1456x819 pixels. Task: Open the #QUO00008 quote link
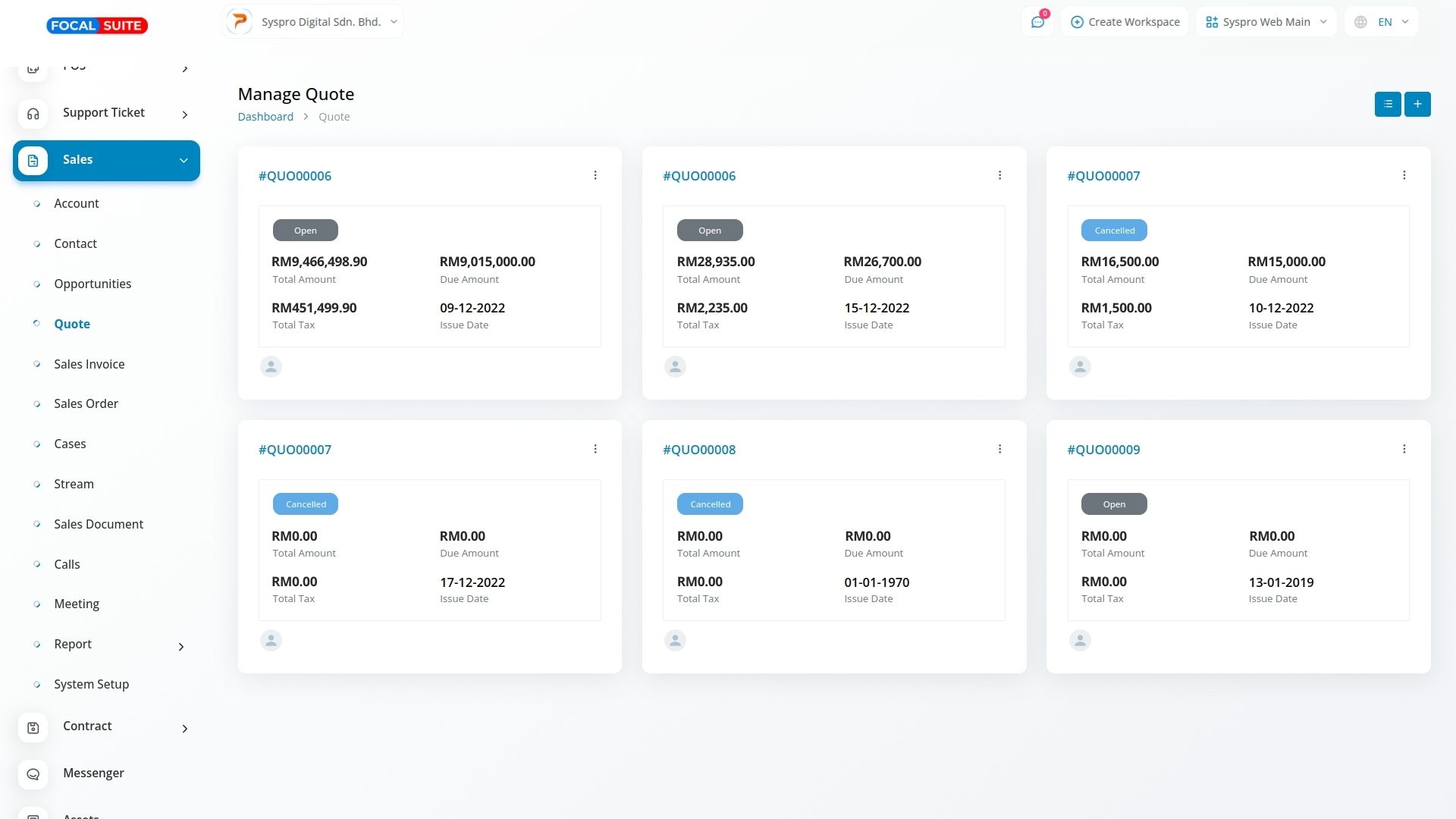(x=698, y=450)
